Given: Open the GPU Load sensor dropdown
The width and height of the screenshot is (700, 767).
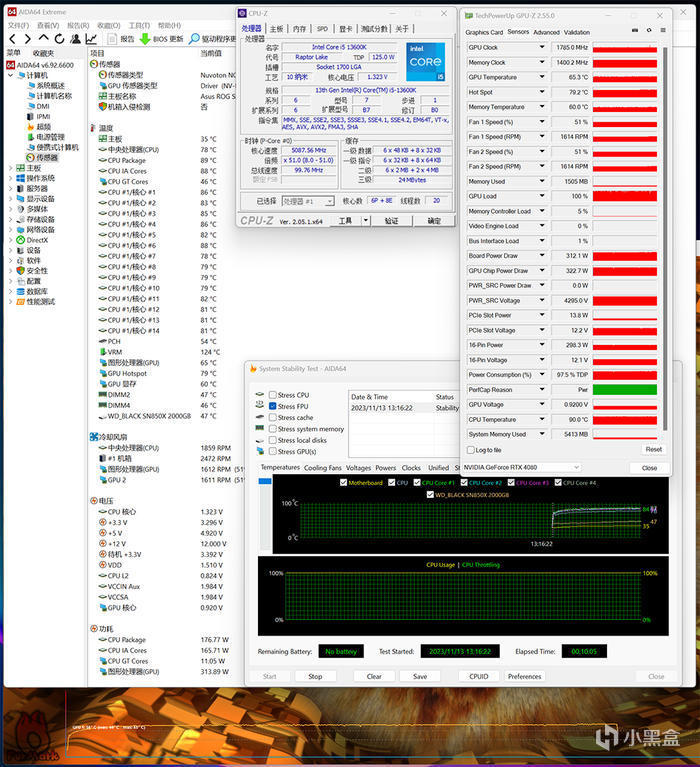Looking at the screenshot, I should coord(542,196).
